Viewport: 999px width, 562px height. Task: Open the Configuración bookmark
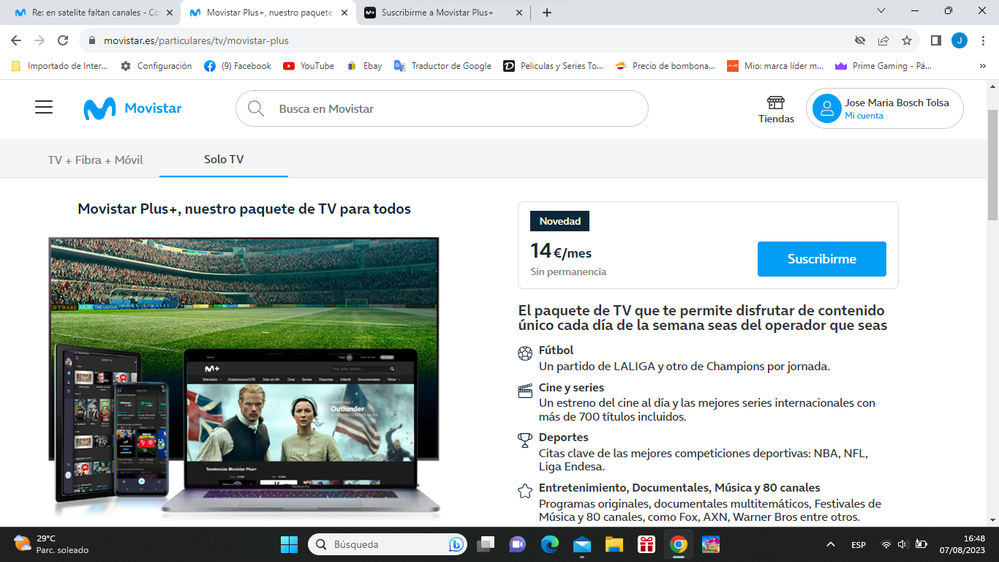[156, 66]
